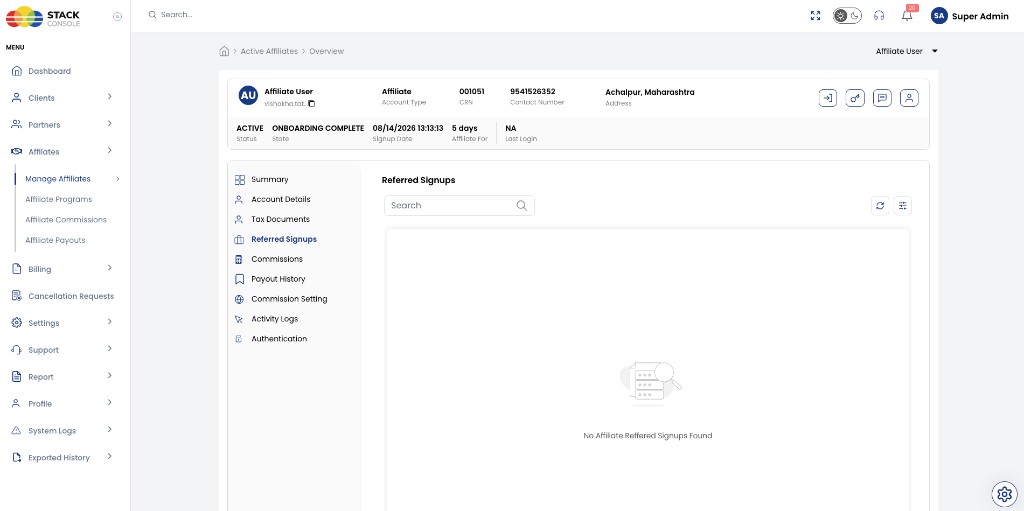Open the Tax Documents tab
Screen dimensions: 1024x511
pos(280,219)
